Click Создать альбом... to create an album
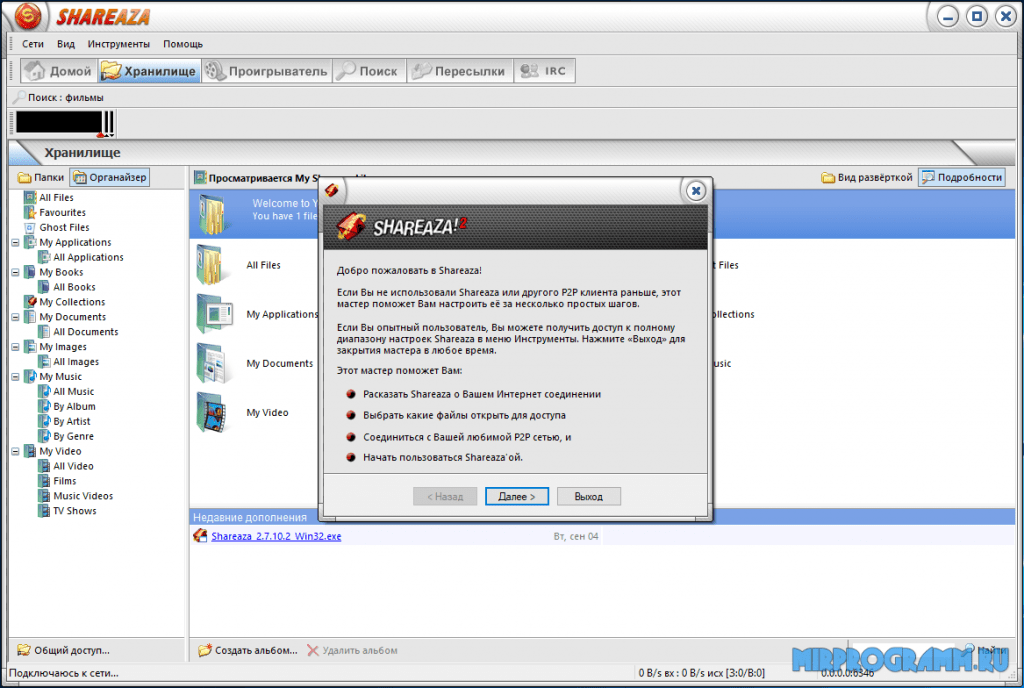 click(248, 650)
